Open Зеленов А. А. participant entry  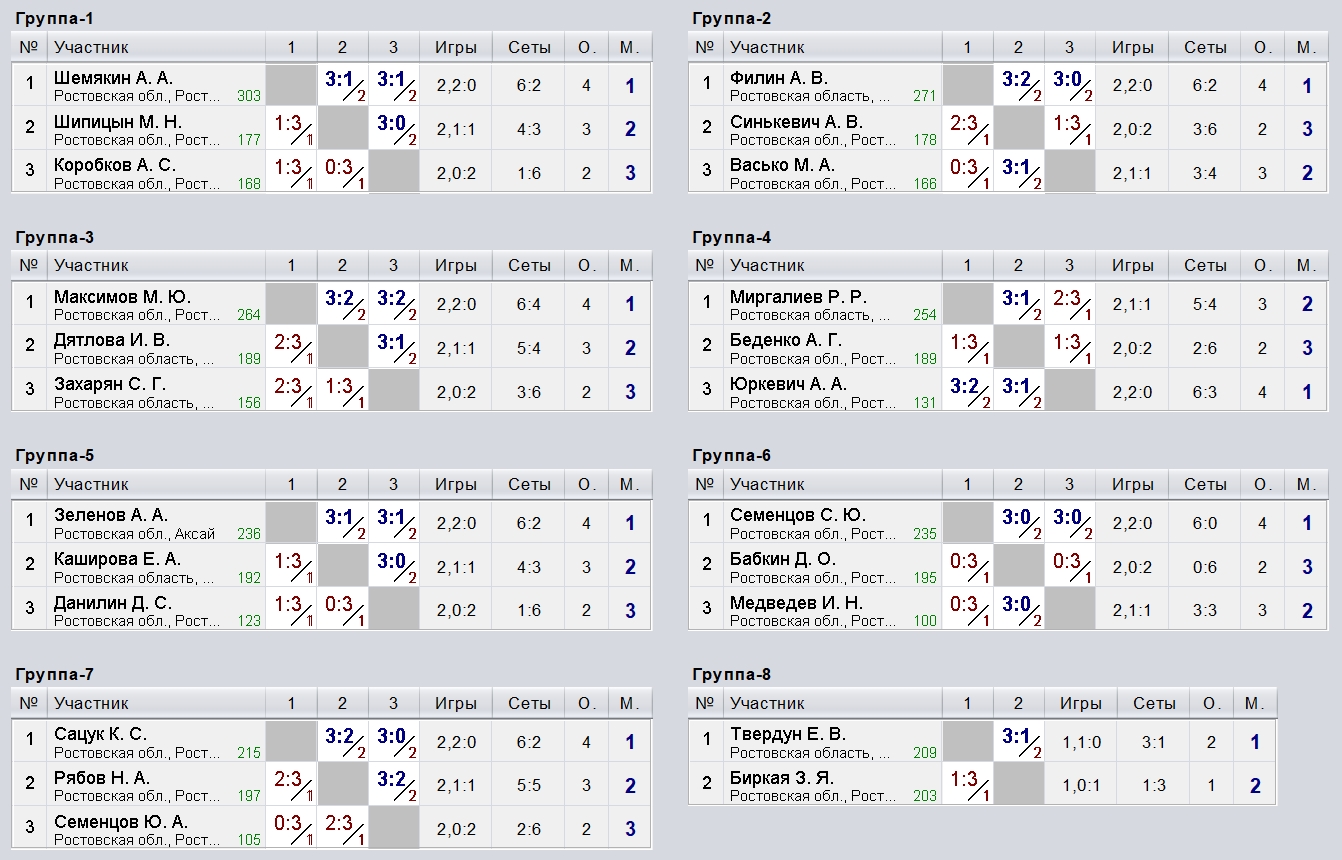point(111,514)
